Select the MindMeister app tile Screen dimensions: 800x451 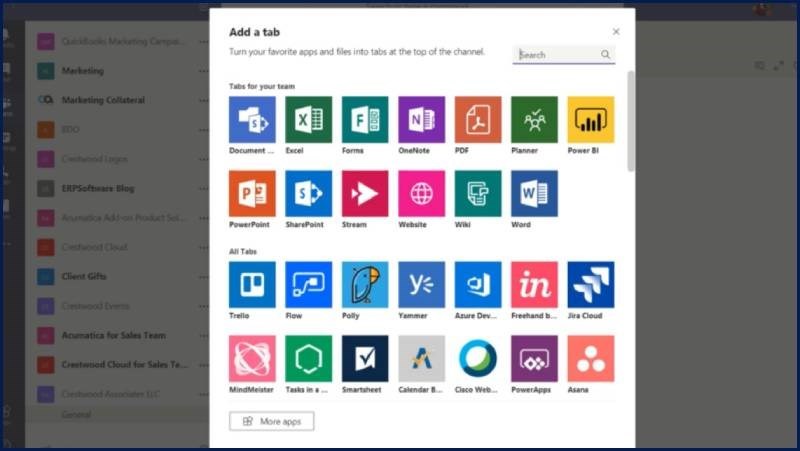point(252,359)
